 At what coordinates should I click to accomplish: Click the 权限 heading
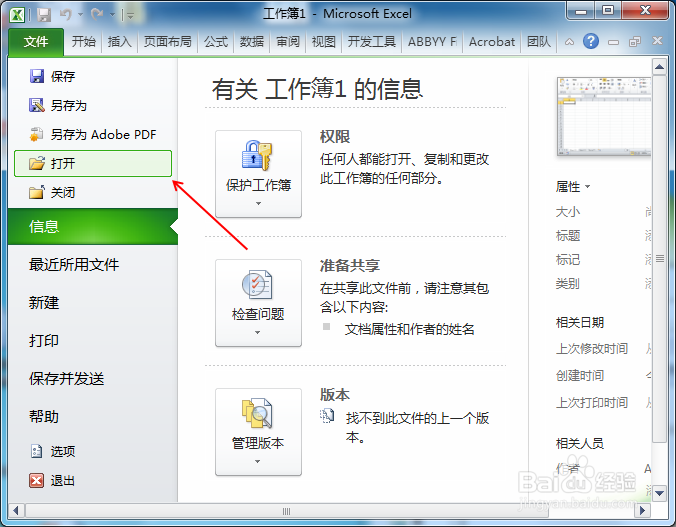[x=335, y=137]
